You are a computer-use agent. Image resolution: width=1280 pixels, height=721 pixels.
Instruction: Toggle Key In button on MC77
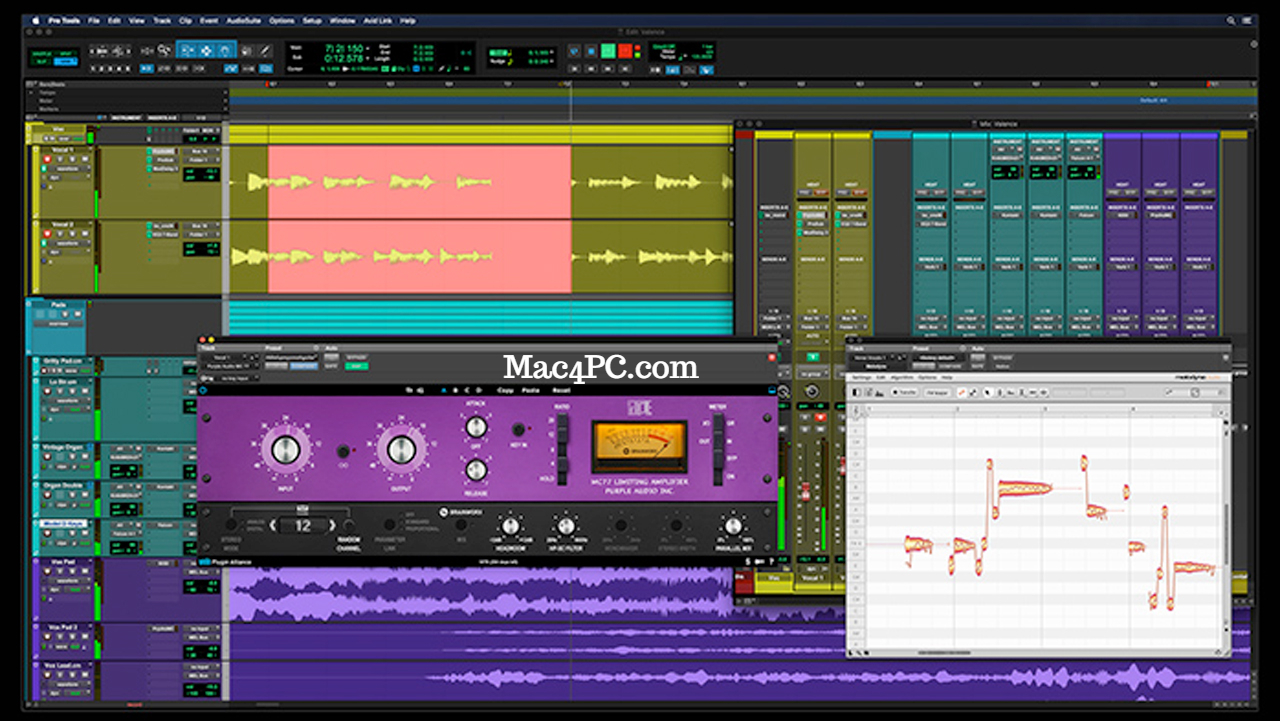click(x=518, y=430)
